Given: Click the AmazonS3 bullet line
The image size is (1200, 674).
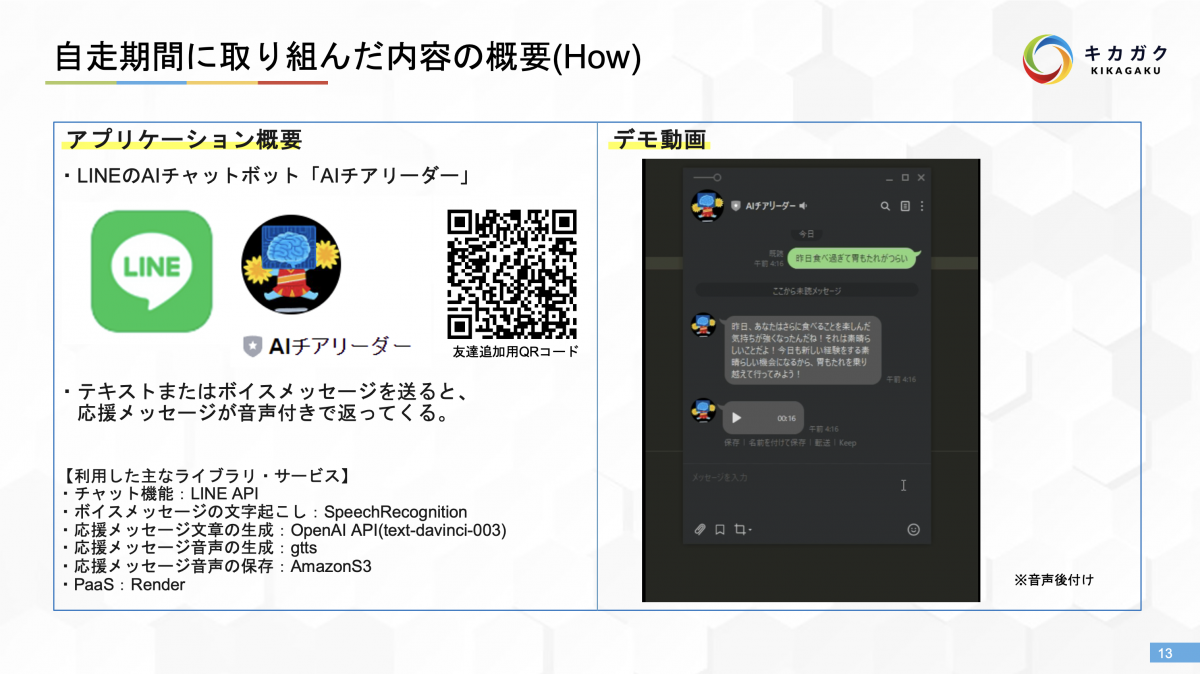Looking at the screenshot, I should pyautogui.click(x=216, y=566).
